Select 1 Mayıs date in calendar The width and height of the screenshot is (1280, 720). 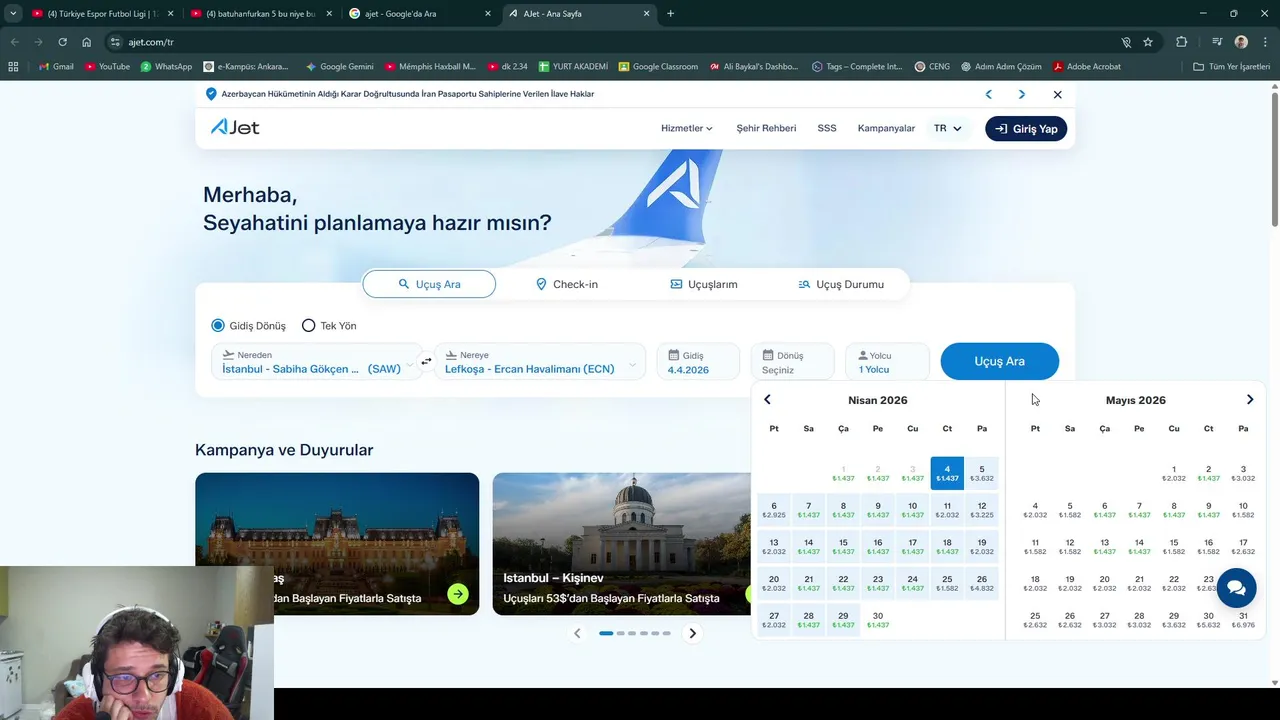[1174, 473]
